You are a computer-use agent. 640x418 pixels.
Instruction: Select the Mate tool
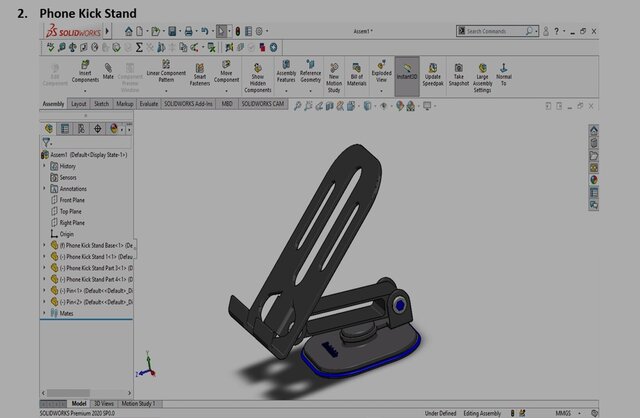(x=108, y=71)
